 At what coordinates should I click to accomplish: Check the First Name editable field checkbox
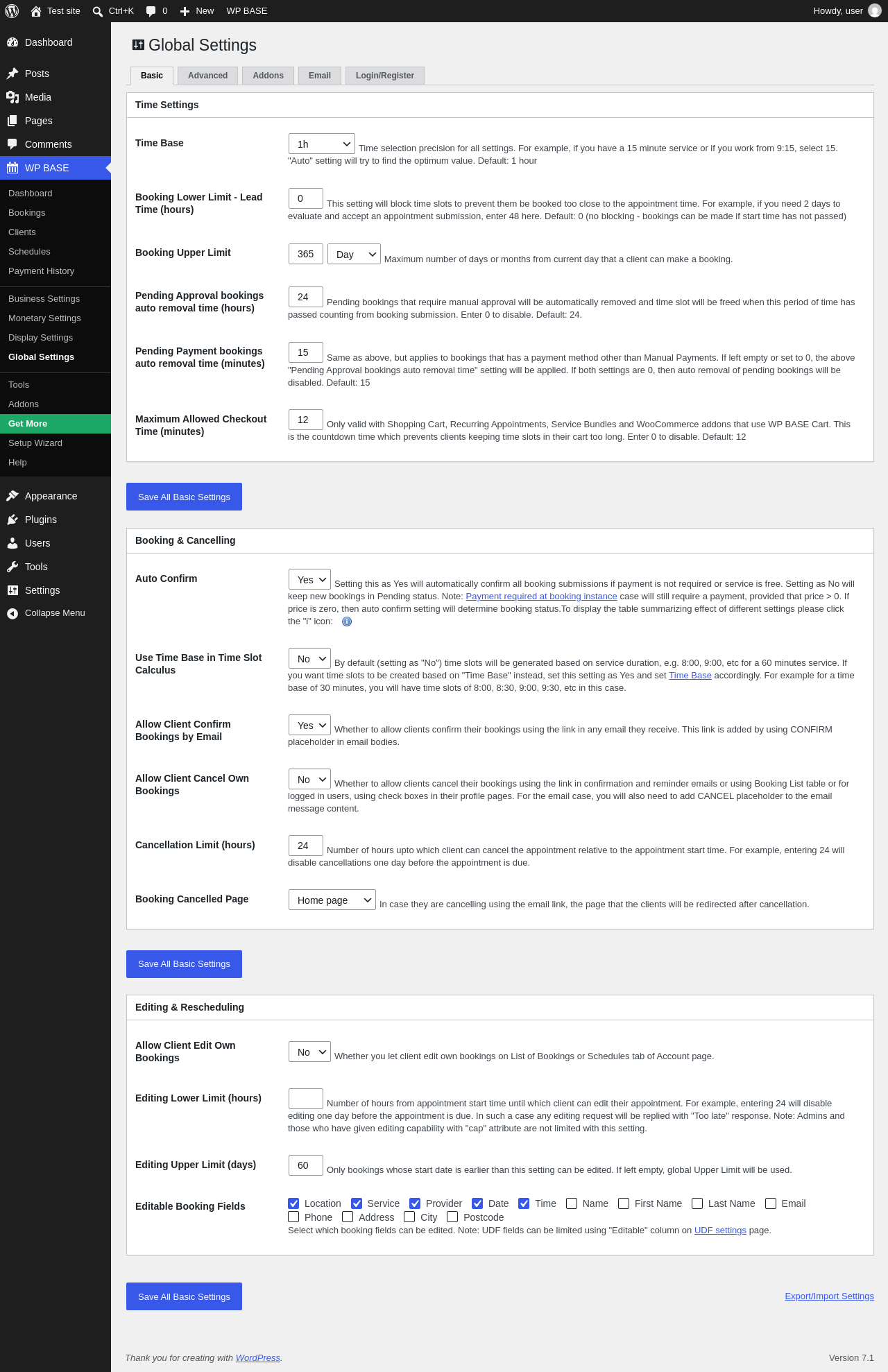click(x=624, y=1203)
